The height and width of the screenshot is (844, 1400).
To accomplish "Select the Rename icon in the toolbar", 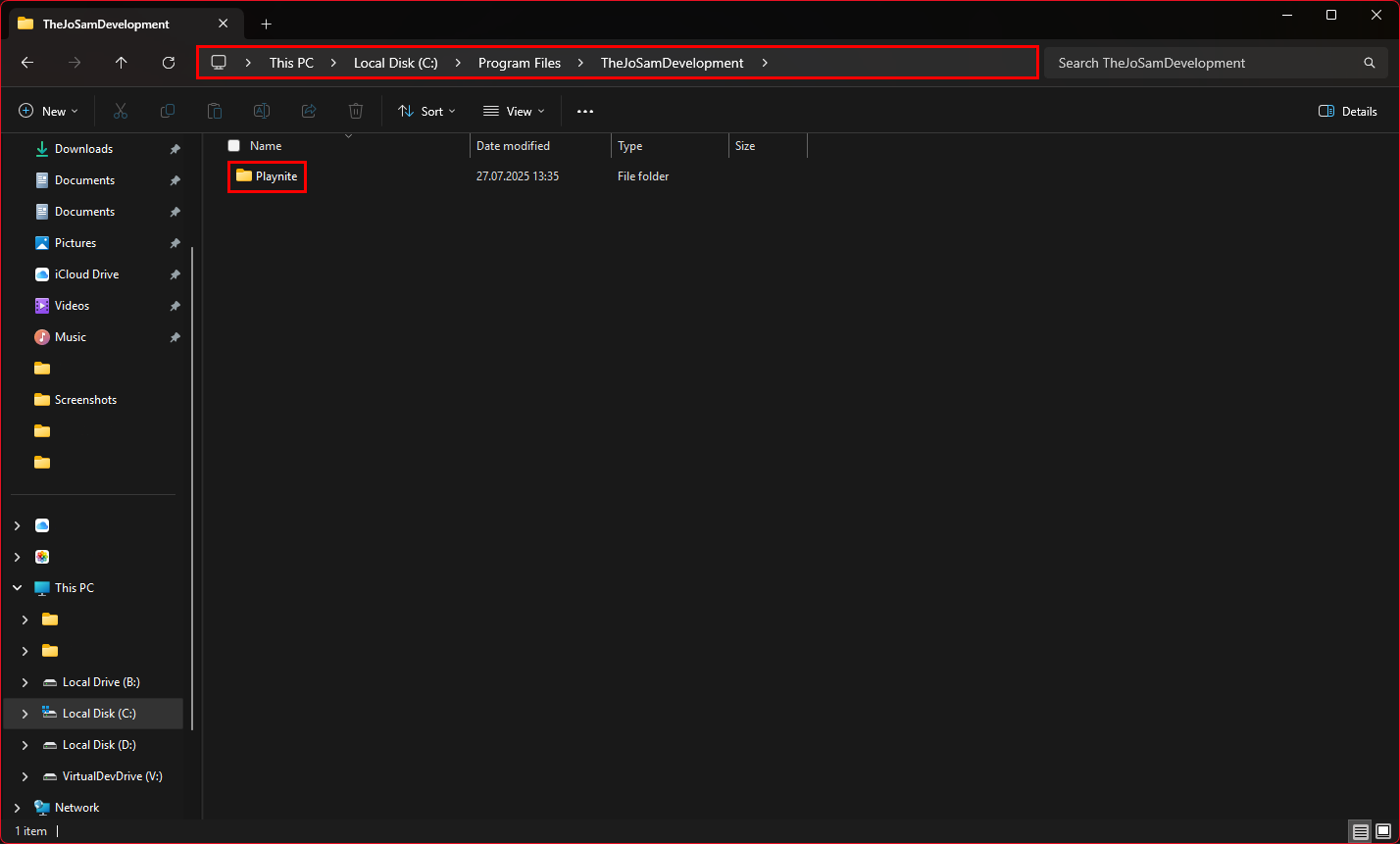I will [x=261, y=111].
